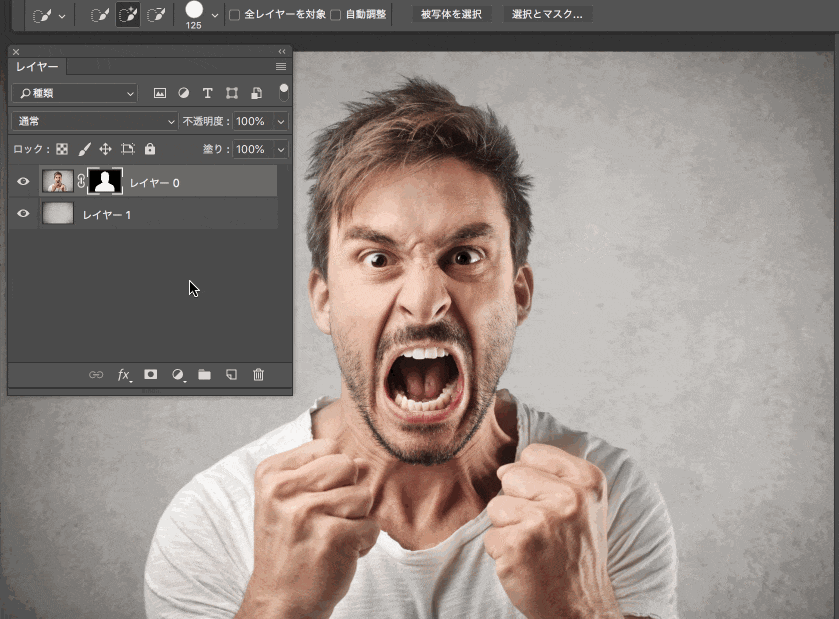Toggle prevent artboard auto-nesting lock
Viewport: 839px width, 619px height.
click(127, 149)
